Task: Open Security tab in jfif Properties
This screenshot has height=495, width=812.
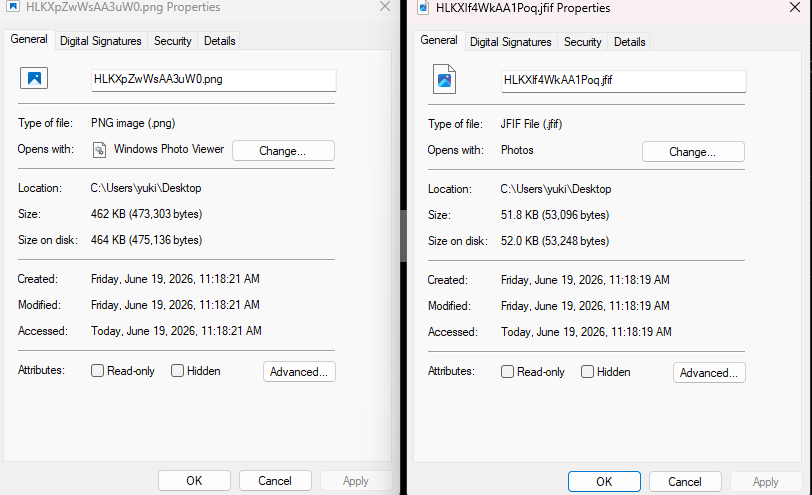Action: click(x=583, y=42)
